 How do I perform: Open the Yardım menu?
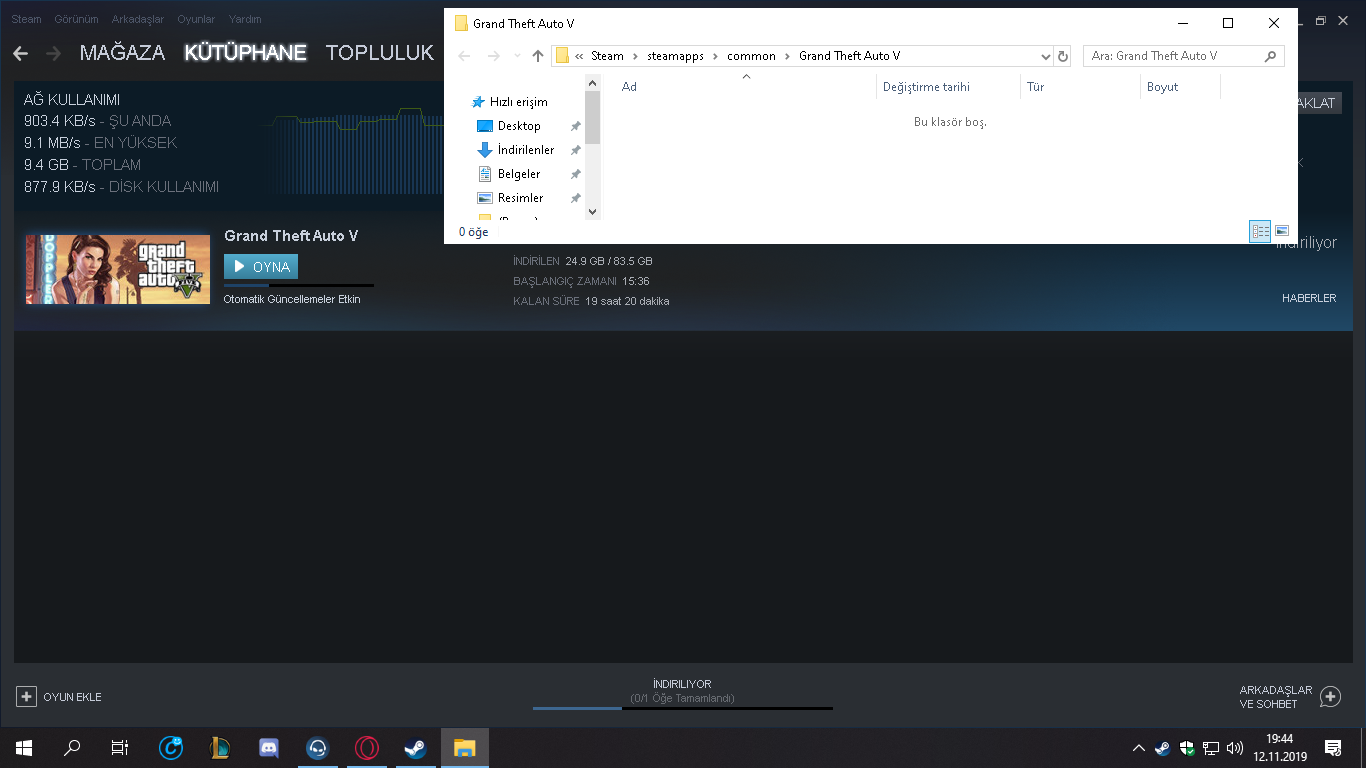244,19
